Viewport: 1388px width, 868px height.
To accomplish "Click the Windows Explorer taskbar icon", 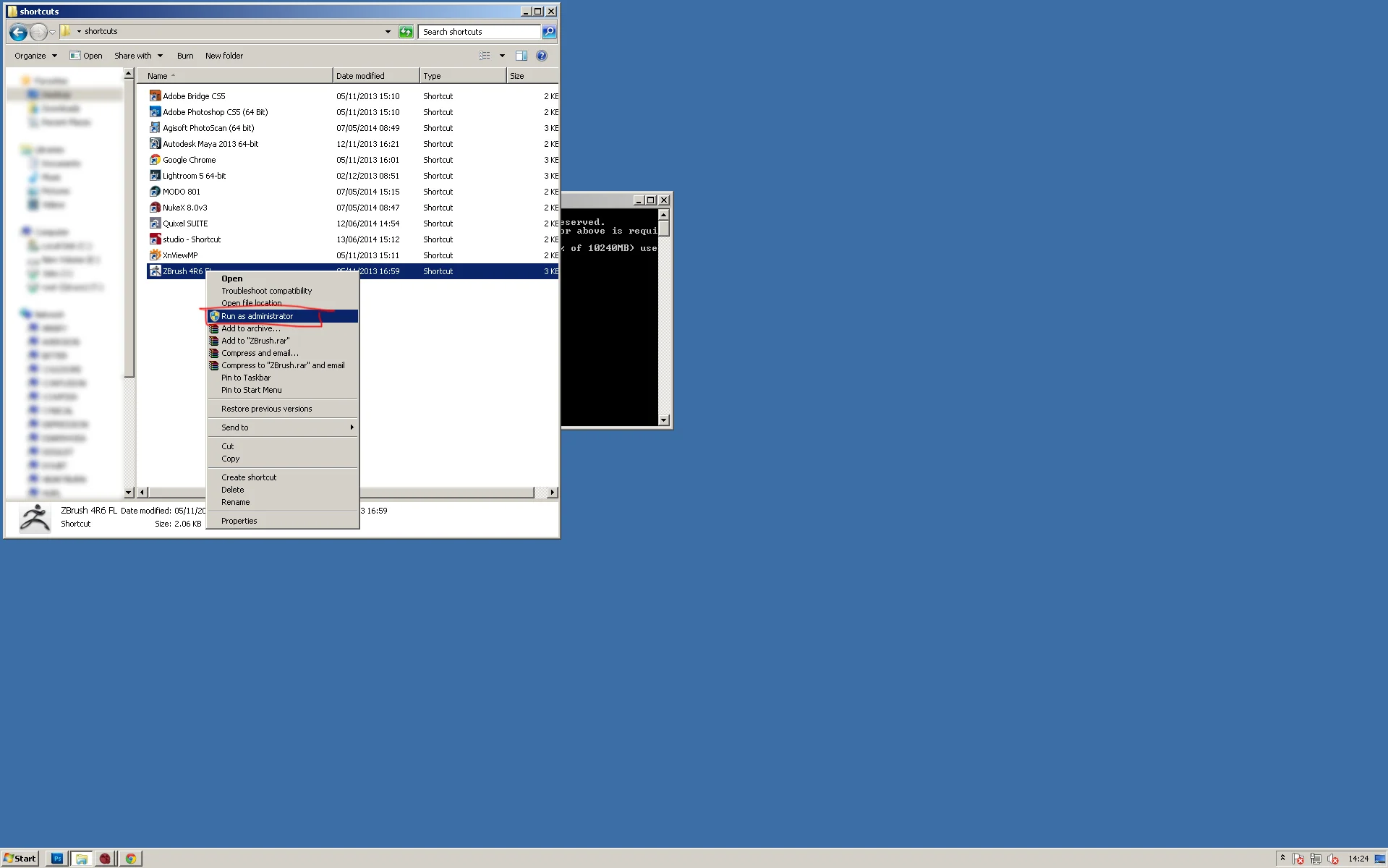I will [x=81, y=859].
